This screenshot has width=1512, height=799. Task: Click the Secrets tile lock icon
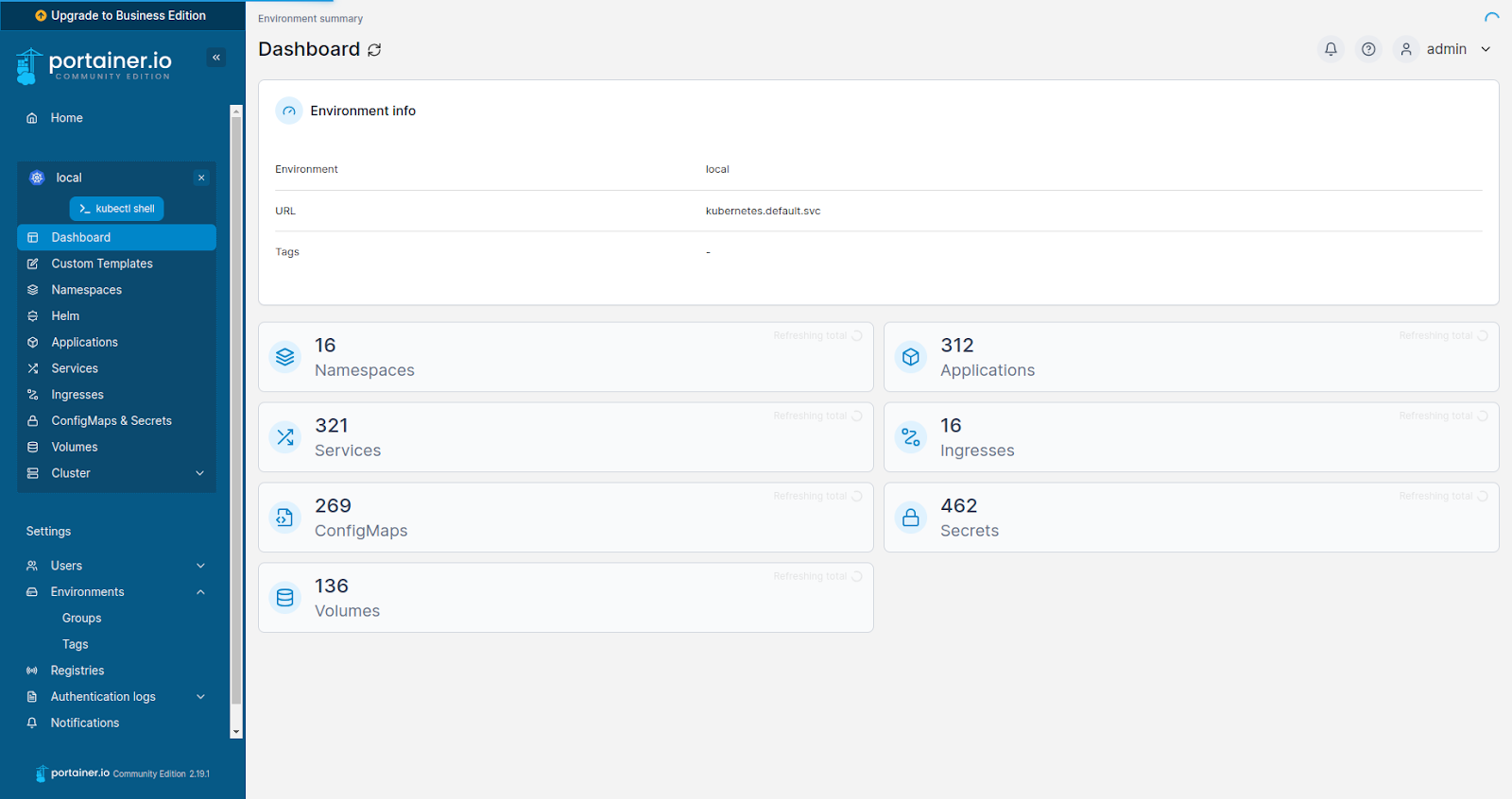pyautogui.click(x=911, y=518)
